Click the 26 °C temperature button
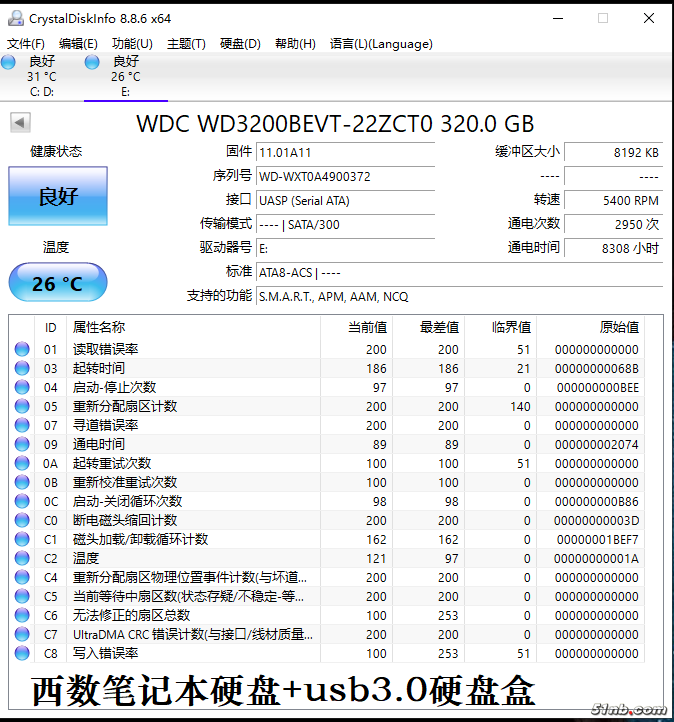This screenshot has width=674, height=722. pos(58,283)
